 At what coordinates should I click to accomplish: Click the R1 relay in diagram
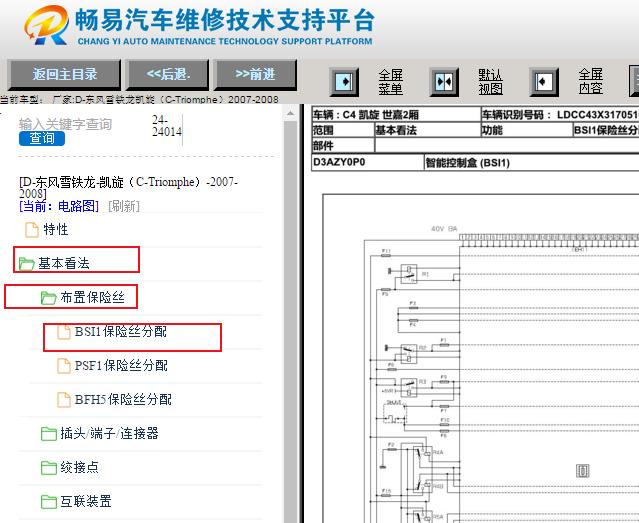pyautogui.click(x=409, y=274)
